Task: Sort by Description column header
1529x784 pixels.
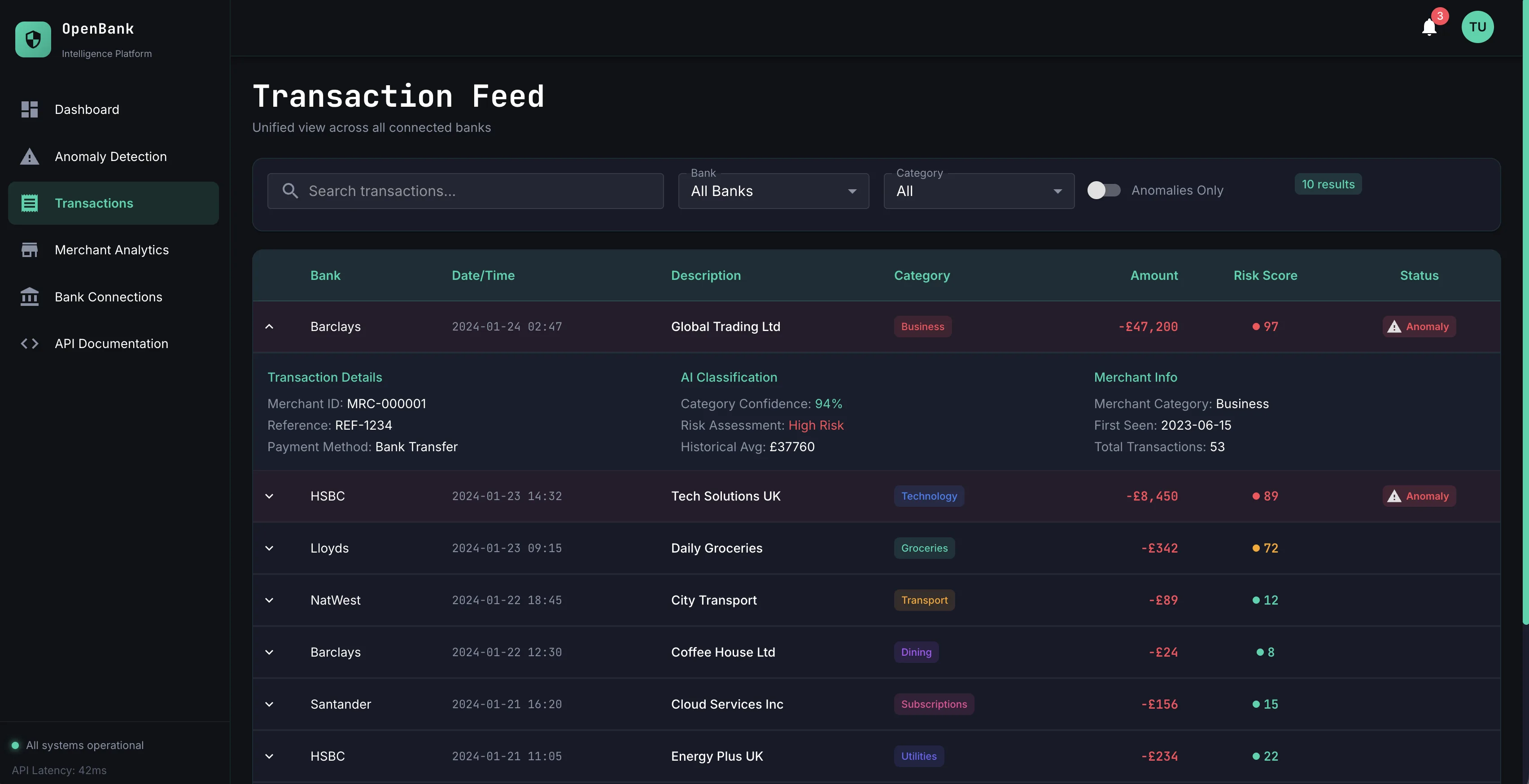Action: (706, 275)
